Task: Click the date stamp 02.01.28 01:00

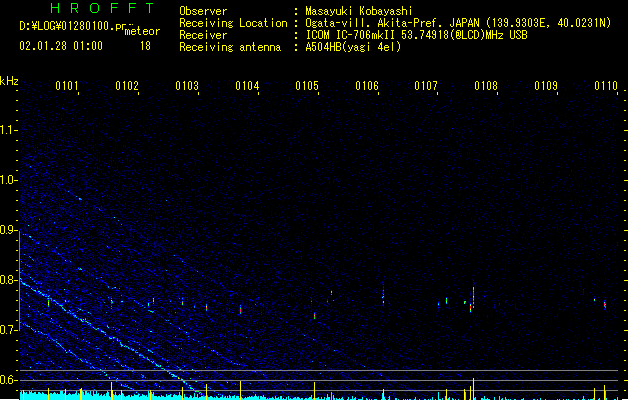Action: tap(61, 46)
